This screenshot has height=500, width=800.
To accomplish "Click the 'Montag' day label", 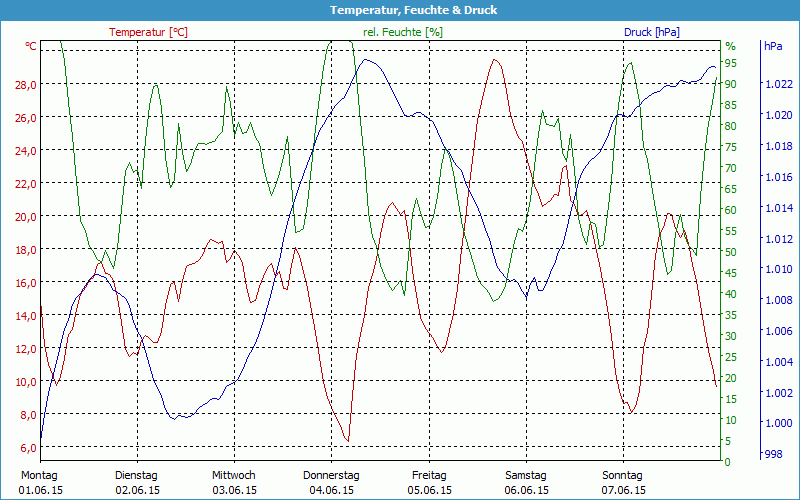I will pyautogui.click(x=39, y=476).
